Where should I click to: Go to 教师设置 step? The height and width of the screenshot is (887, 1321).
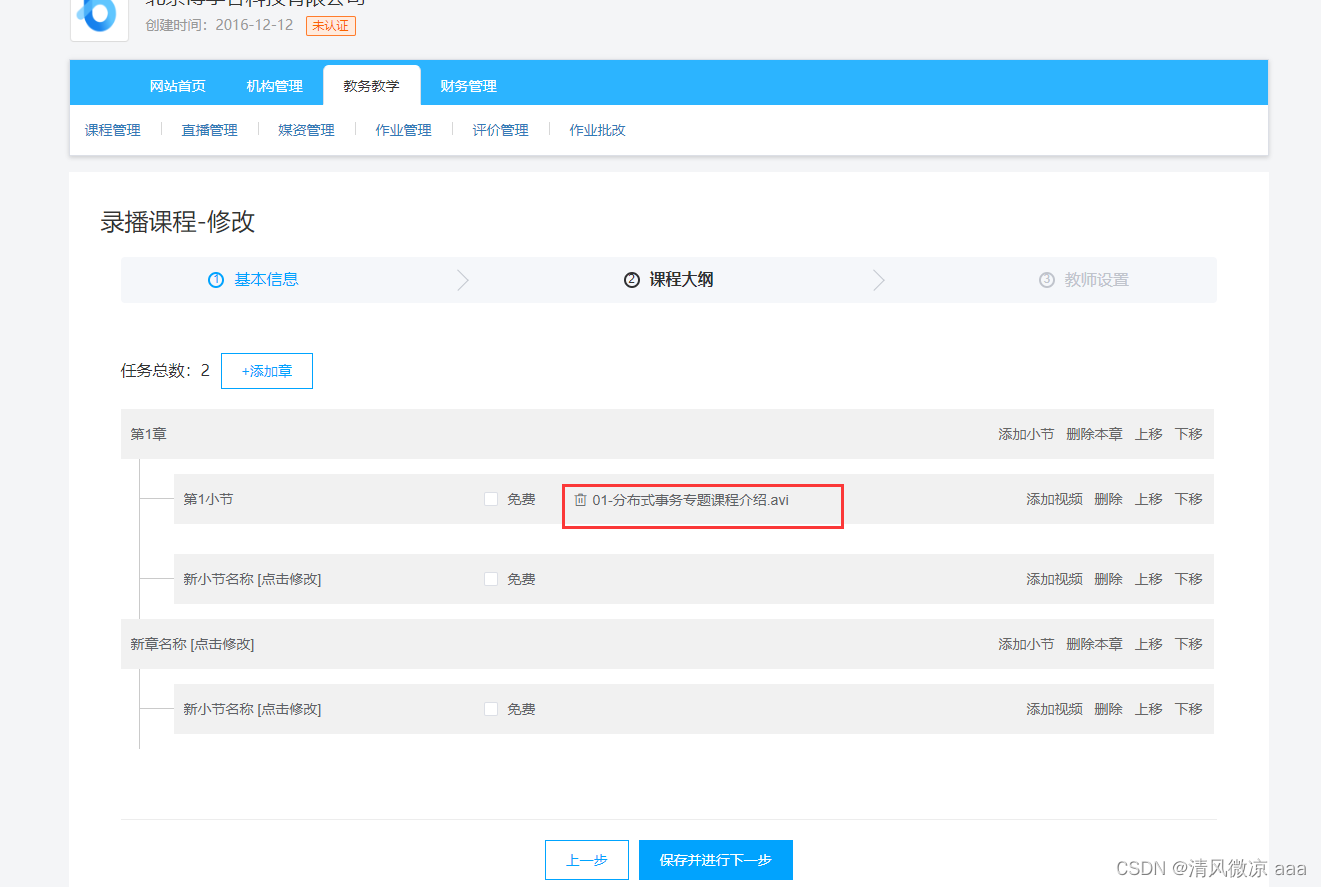1097,280
